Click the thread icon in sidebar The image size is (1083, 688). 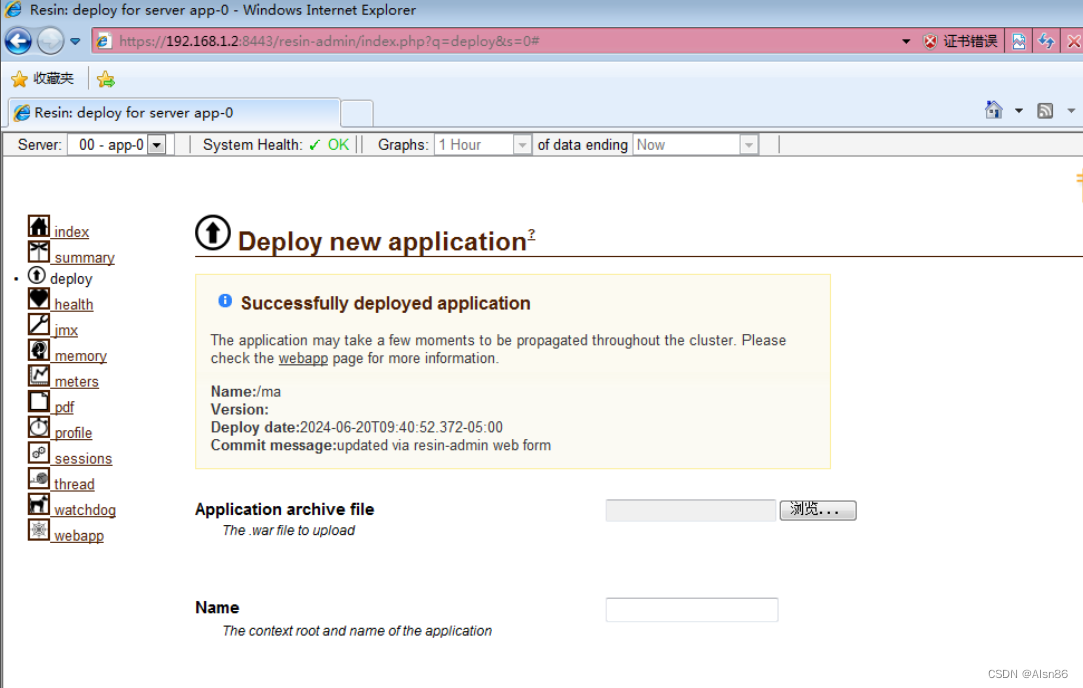tap(39, 478)
